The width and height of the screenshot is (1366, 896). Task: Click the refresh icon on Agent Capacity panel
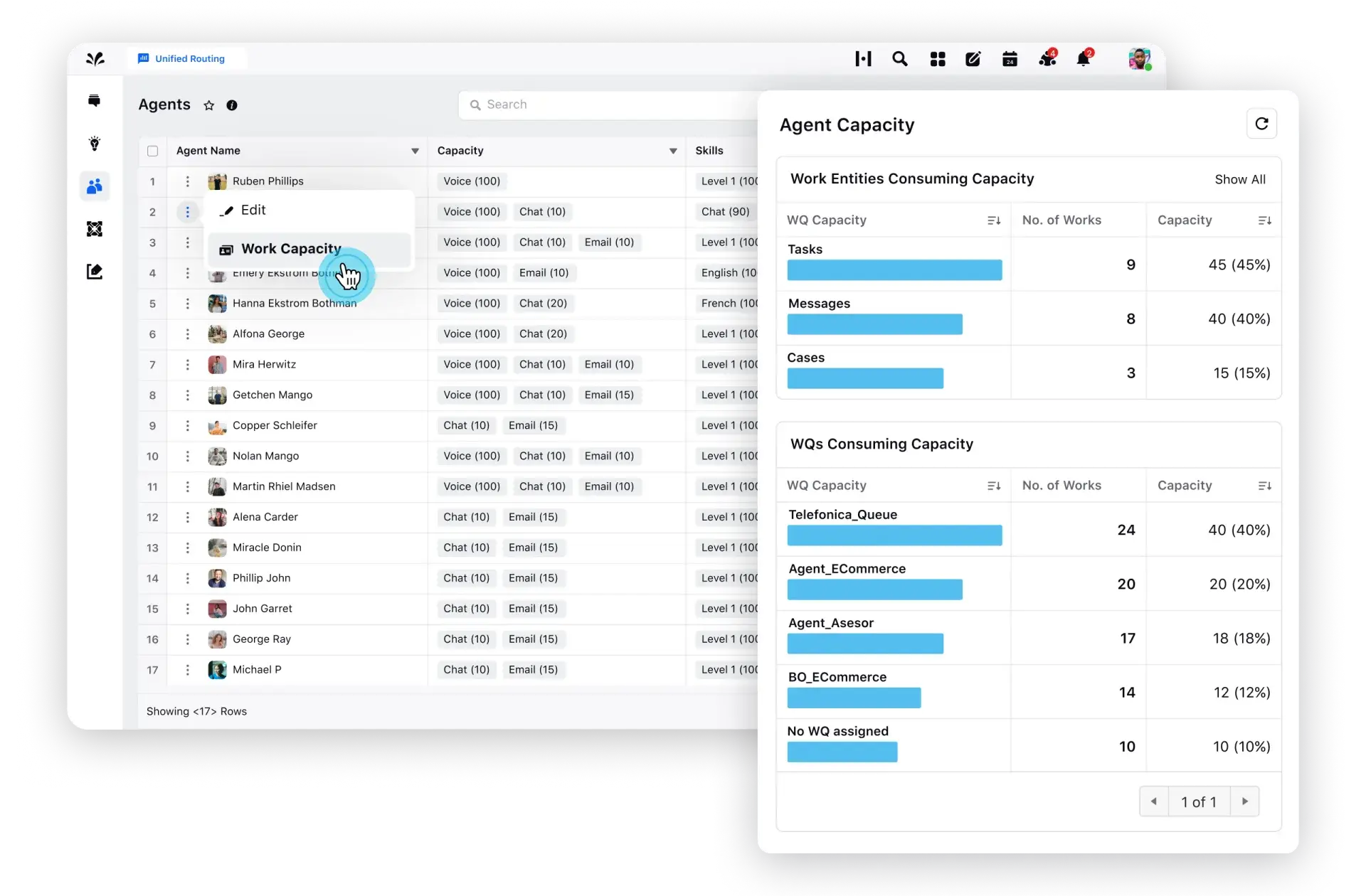[x=1261, y=124]
